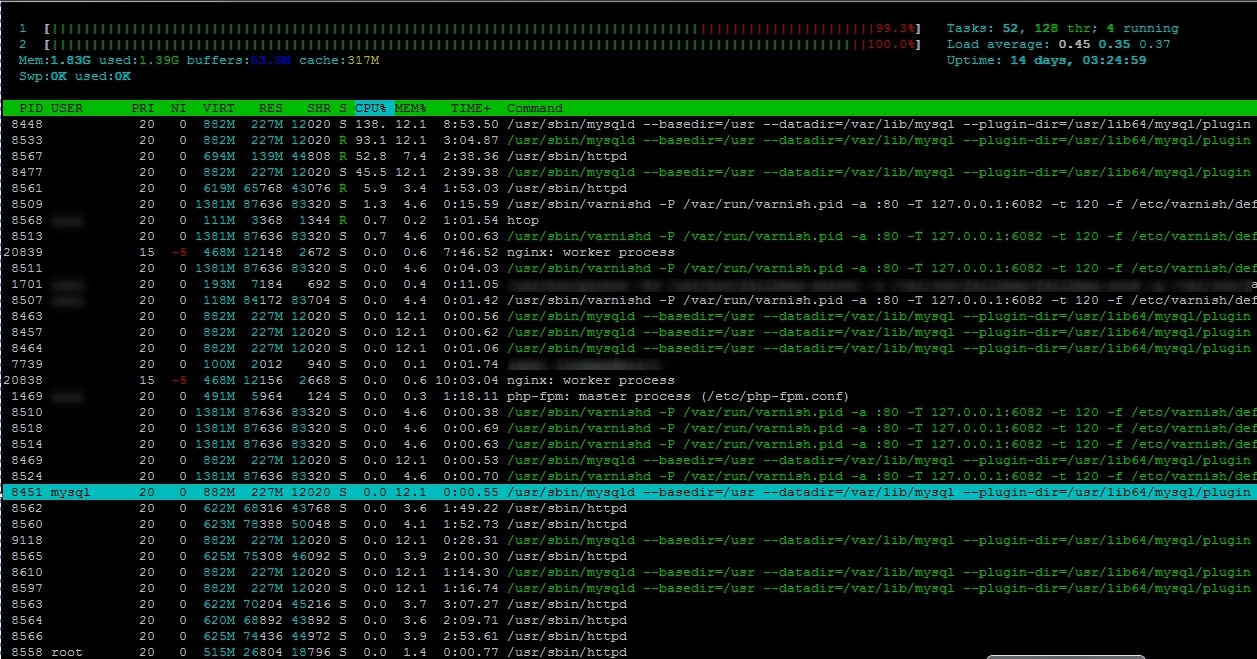Click the RES column header
This screenshot has height=659, width=1257.
coord(270,108)
